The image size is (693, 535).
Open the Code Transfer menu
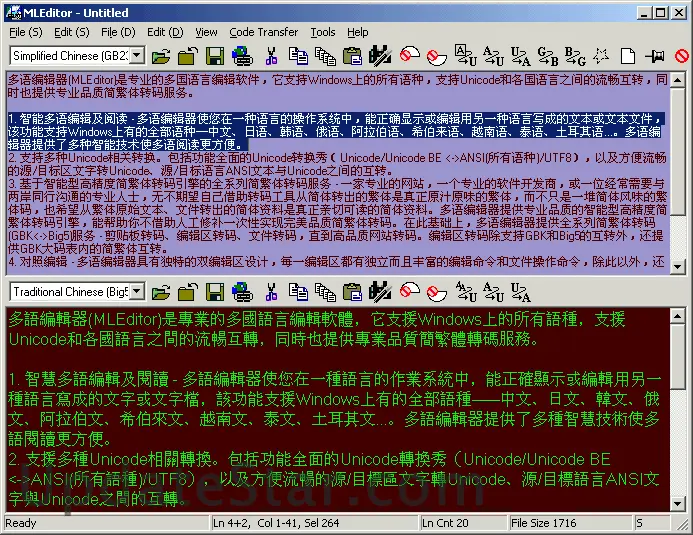[263, 32]
